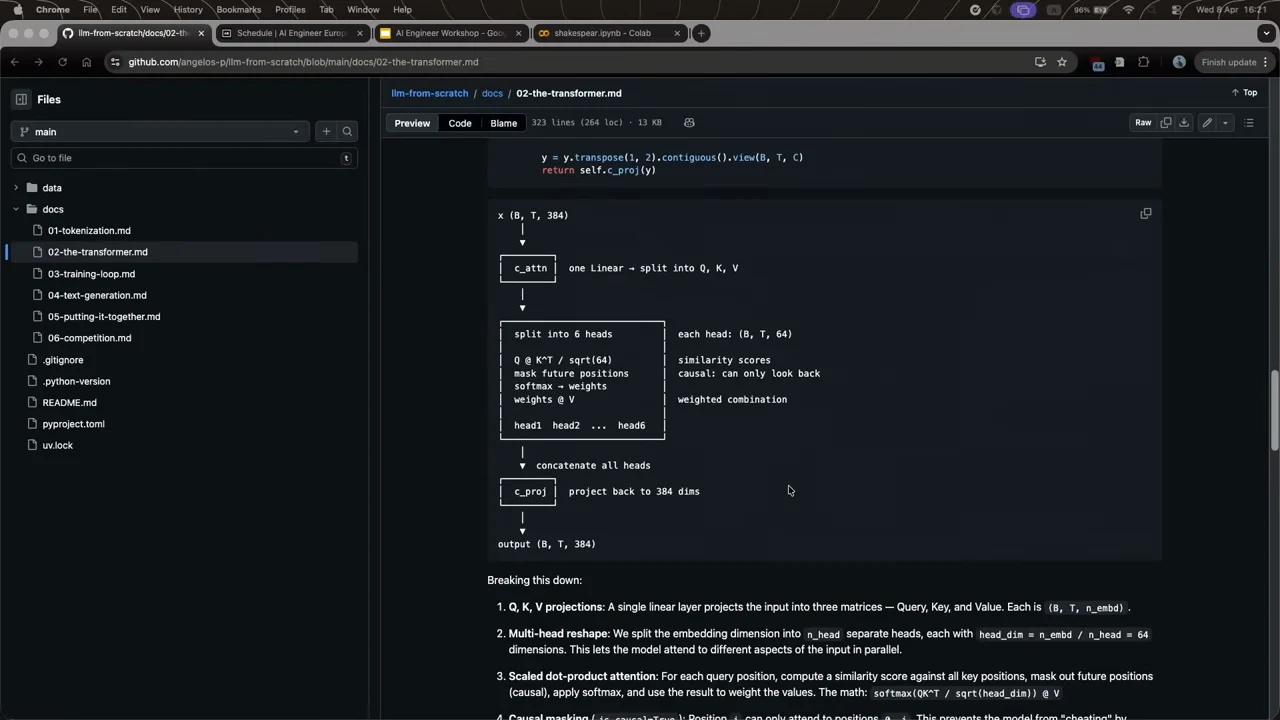Click the install-app icon in address bar
This screenshot has height=720, width=1280.
(1040, 62)
